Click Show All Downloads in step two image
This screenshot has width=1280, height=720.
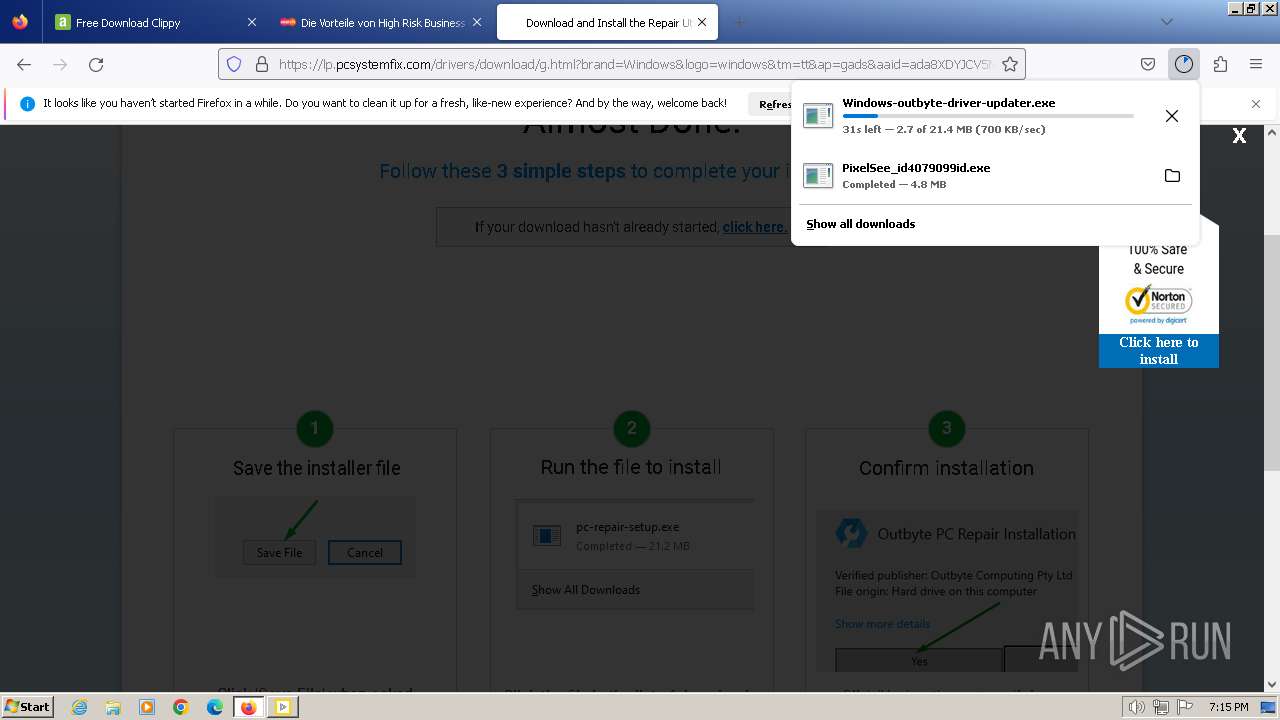coord(586,590)
